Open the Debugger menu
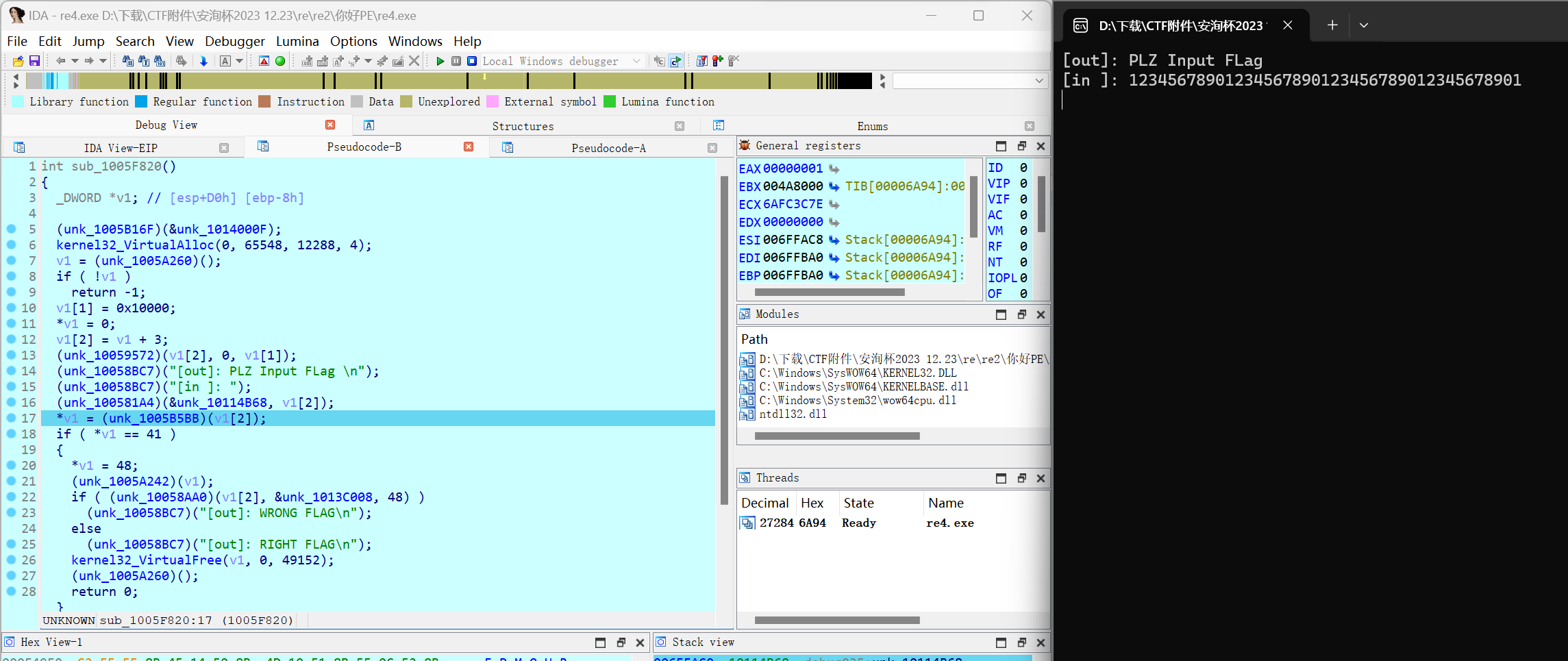The image size is (1568, 661). point(234,41)
